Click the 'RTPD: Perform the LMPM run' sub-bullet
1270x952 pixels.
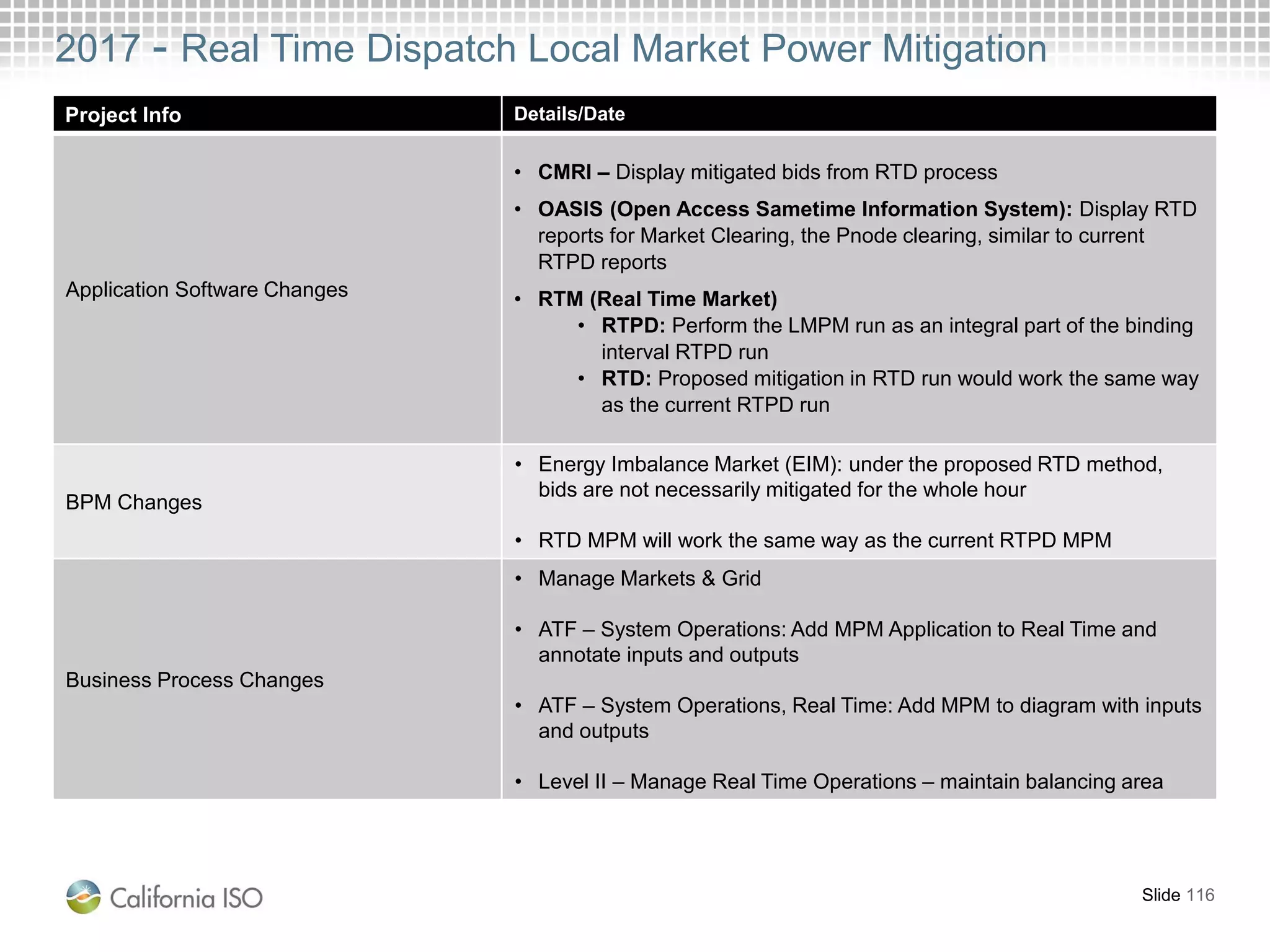pos(897,339)
